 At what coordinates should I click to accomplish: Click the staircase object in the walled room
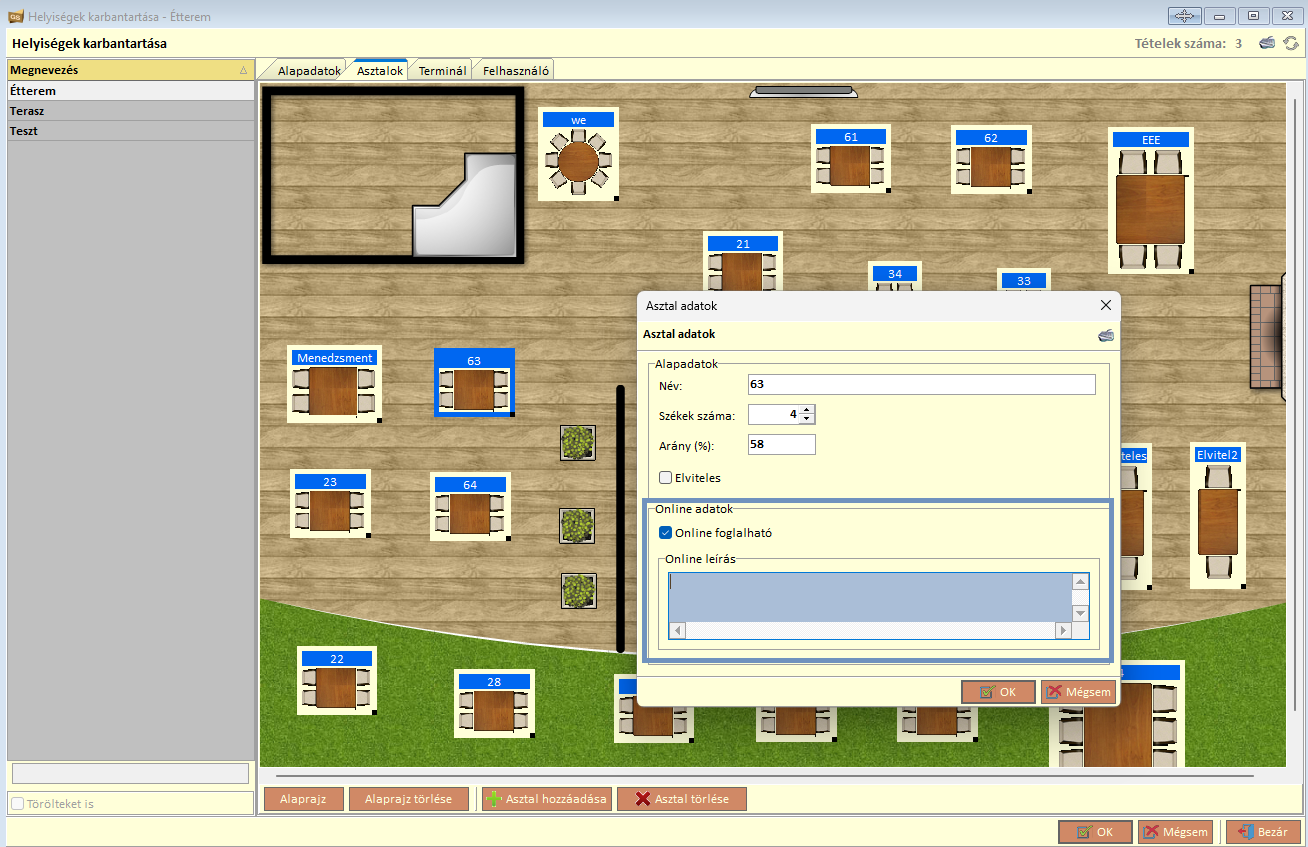tap(464, 205)
